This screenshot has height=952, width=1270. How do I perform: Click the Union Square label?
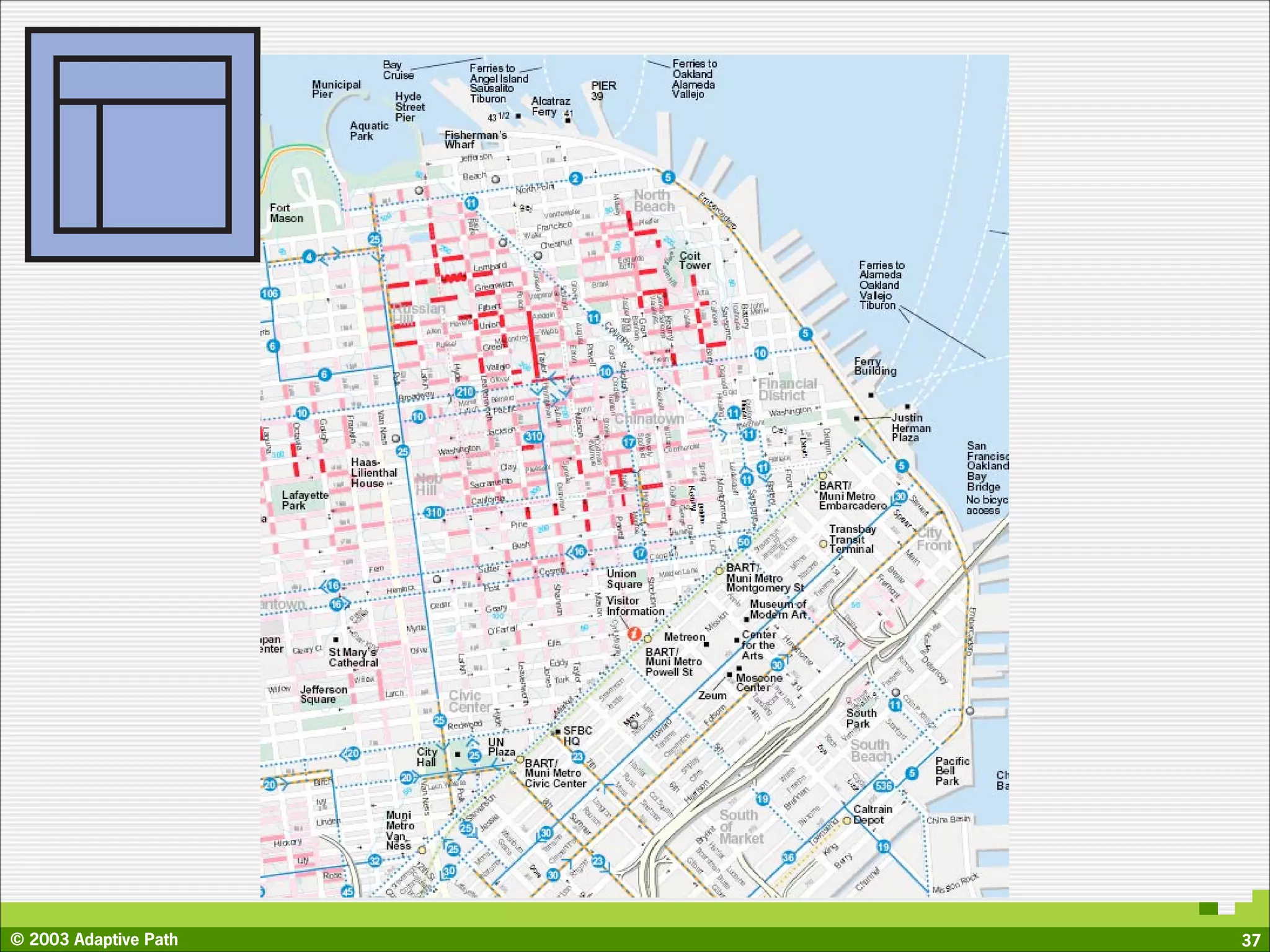(624, 579)
